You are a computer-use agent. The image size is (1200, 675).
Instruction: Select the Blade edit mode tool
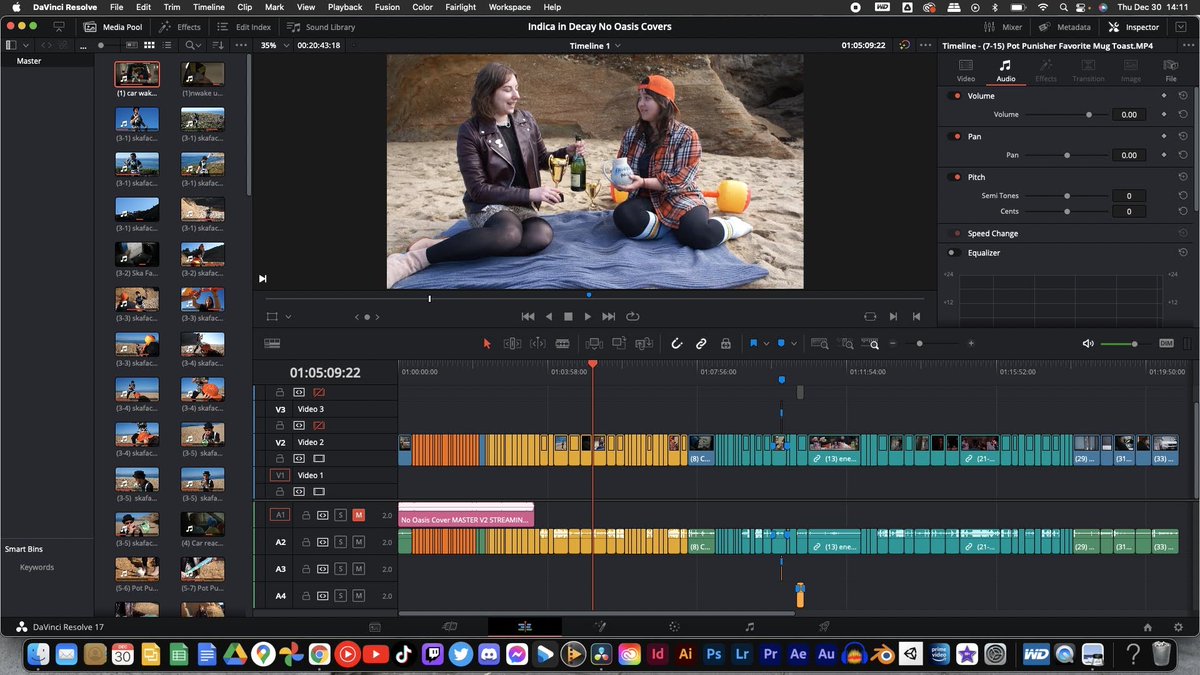click(562, 343)
